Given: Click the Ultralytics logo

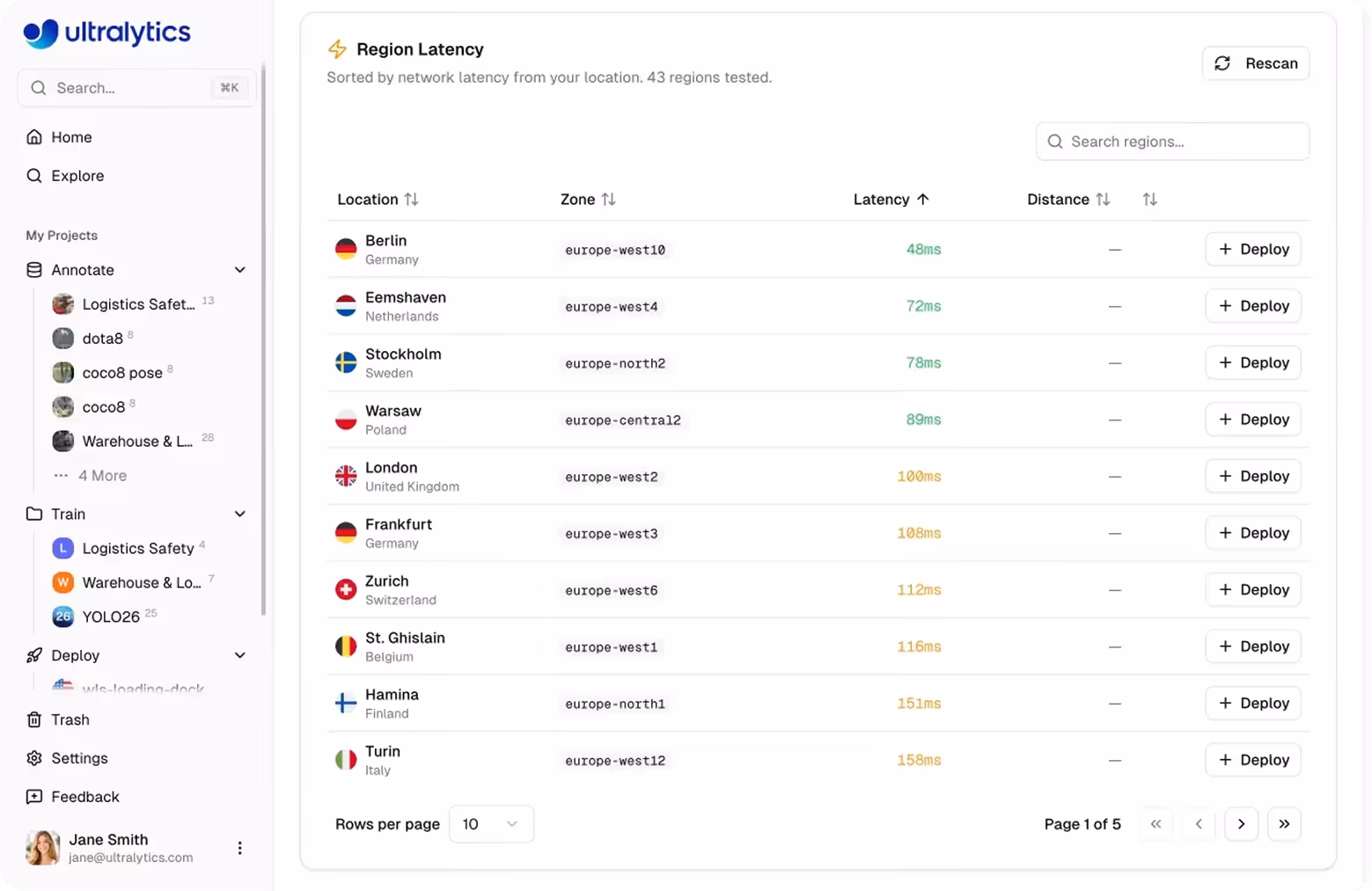Looking at the screenshot, I should pyautogui.click(x=106, y=33).
